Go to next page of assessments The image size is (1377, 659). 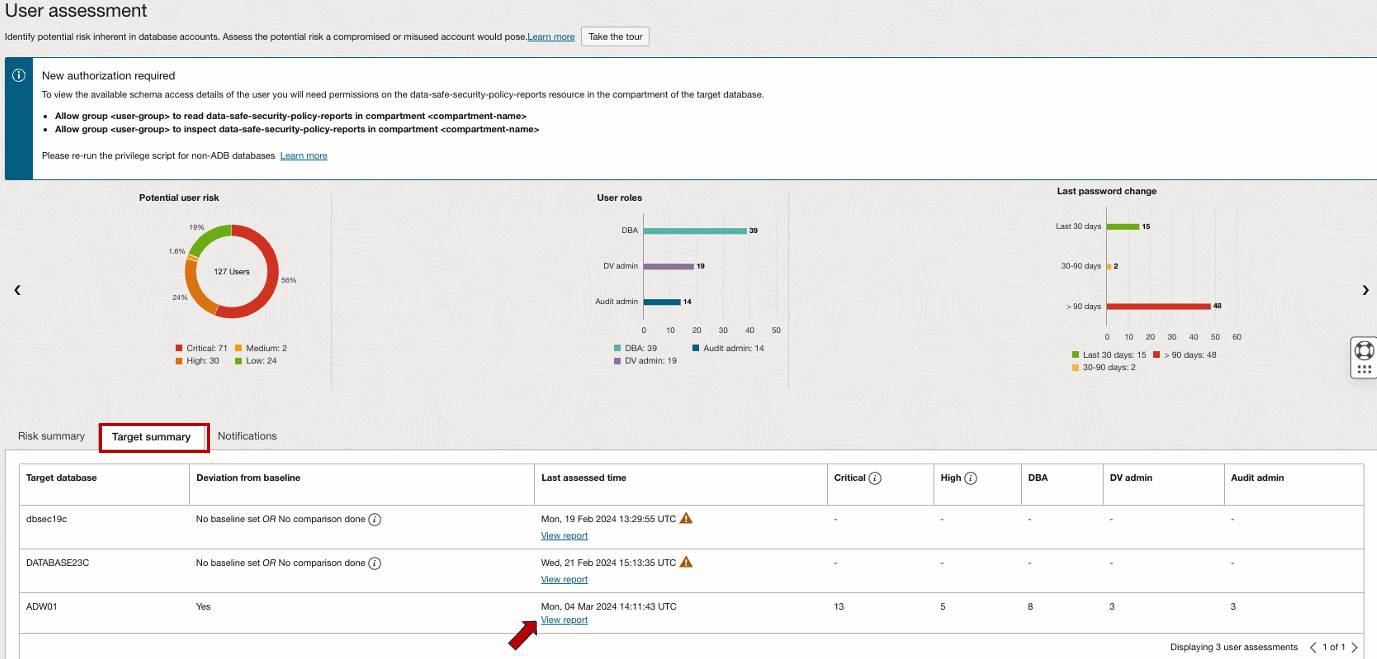pos(1354,647)
